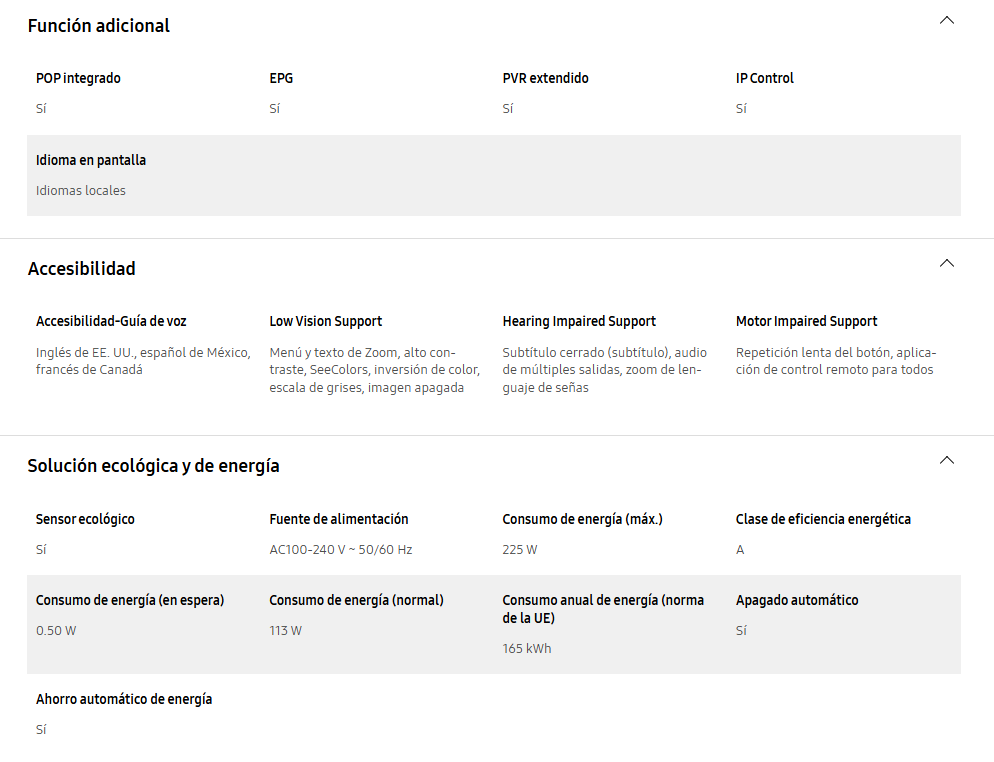Viewport: 994px width, 762px height.
Task: Collapse the Función adicional section chevron
Action: (946, 20)
